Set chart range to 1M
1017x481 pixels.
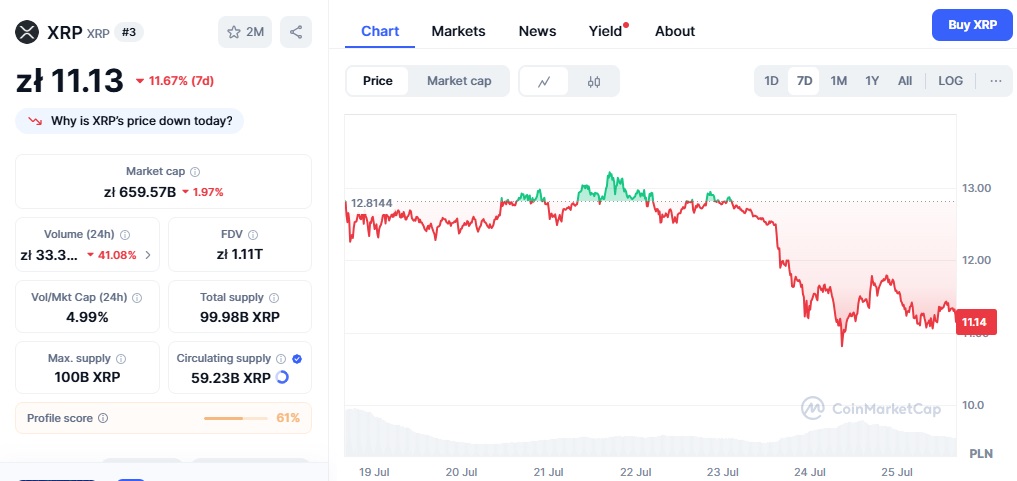(x=839, y=81)
